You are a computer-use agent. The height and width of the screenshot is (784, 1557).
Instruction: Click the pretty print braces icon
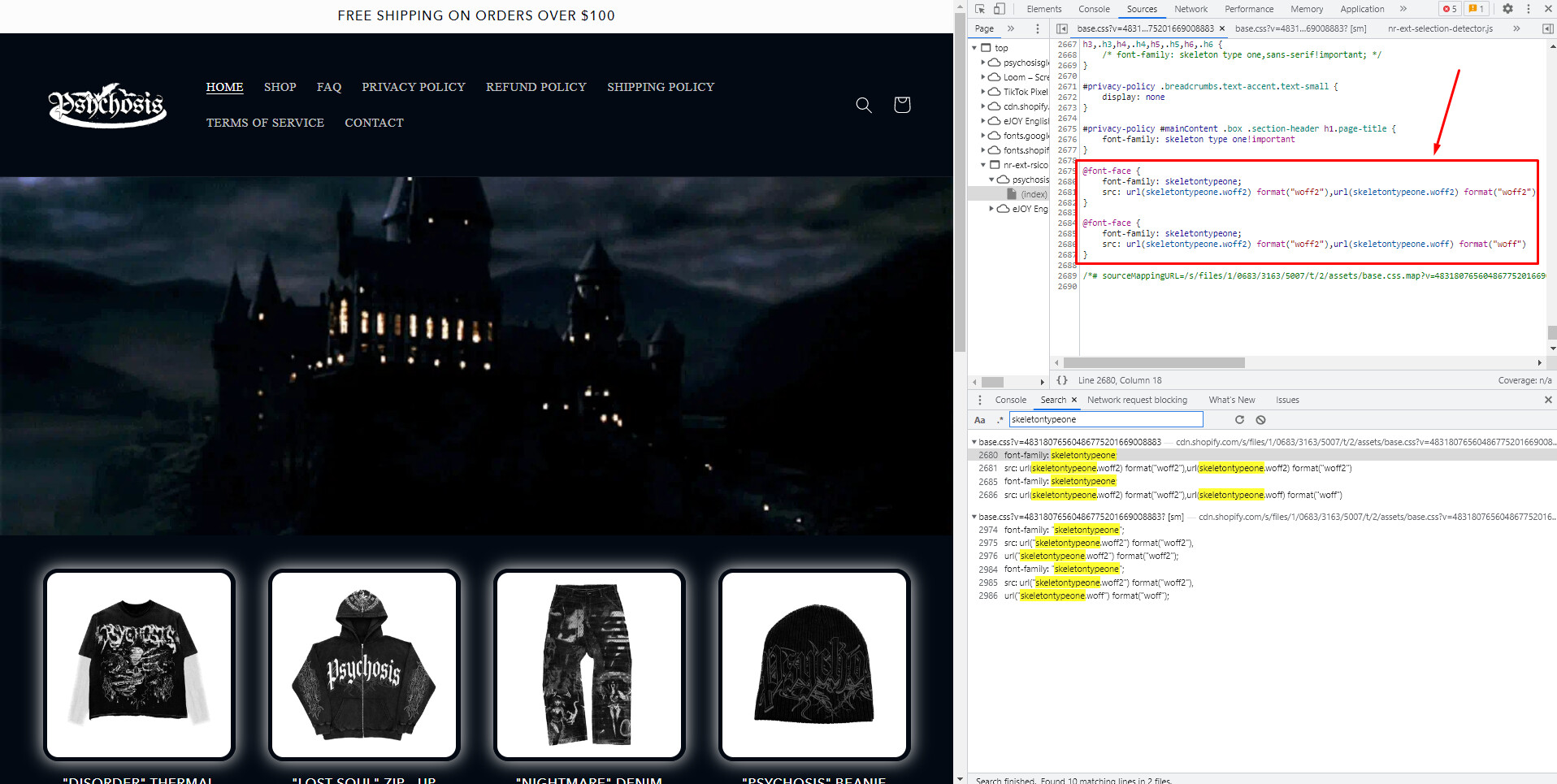pyautogui.click(x=1062, y=380)
